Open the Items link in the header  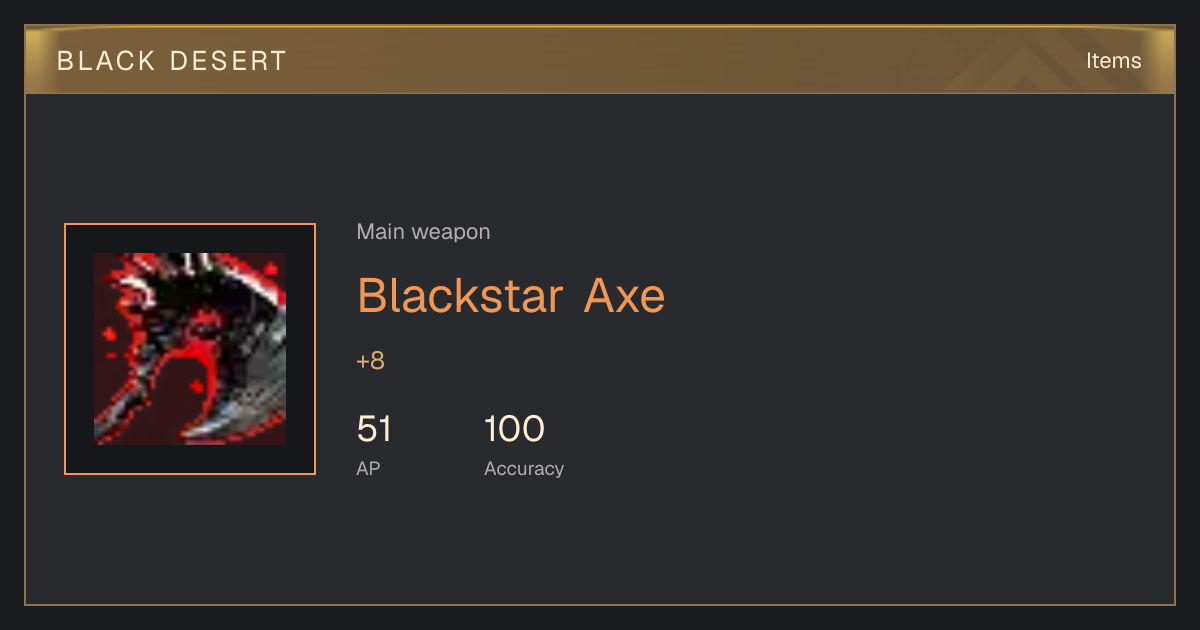[x=1113, y=60]
